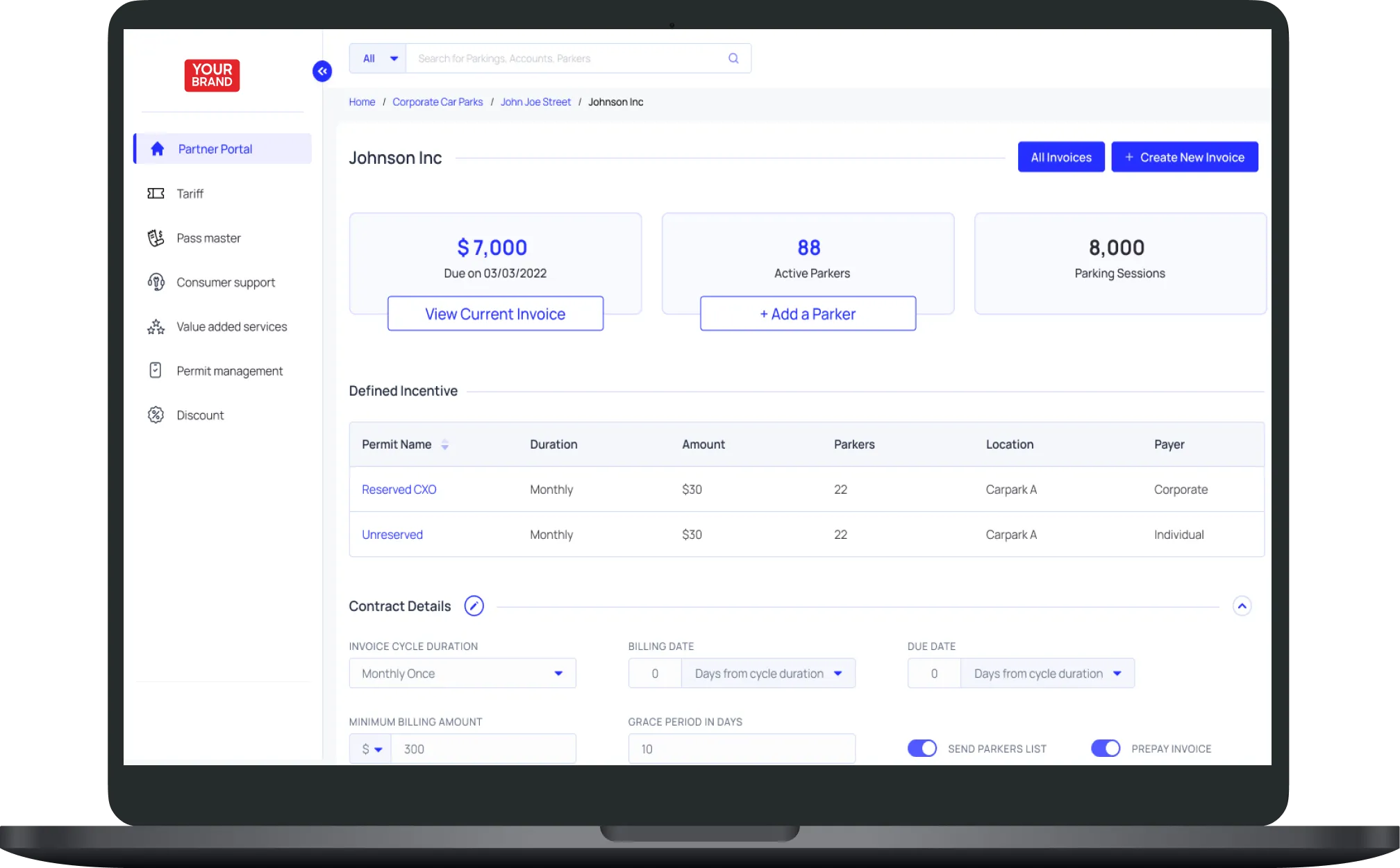Viewport: 1400px width, 868px height.
Task: Open the All search filter dropdown
Action: (378, 58)
